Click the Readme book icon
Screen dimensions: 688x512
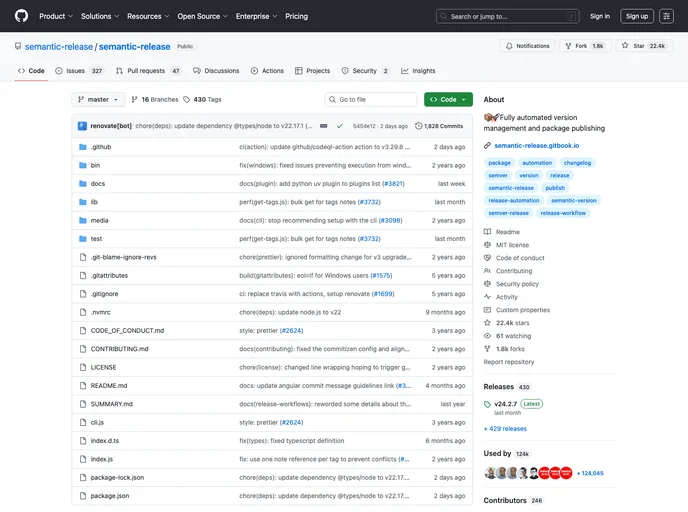pos(487,232)
